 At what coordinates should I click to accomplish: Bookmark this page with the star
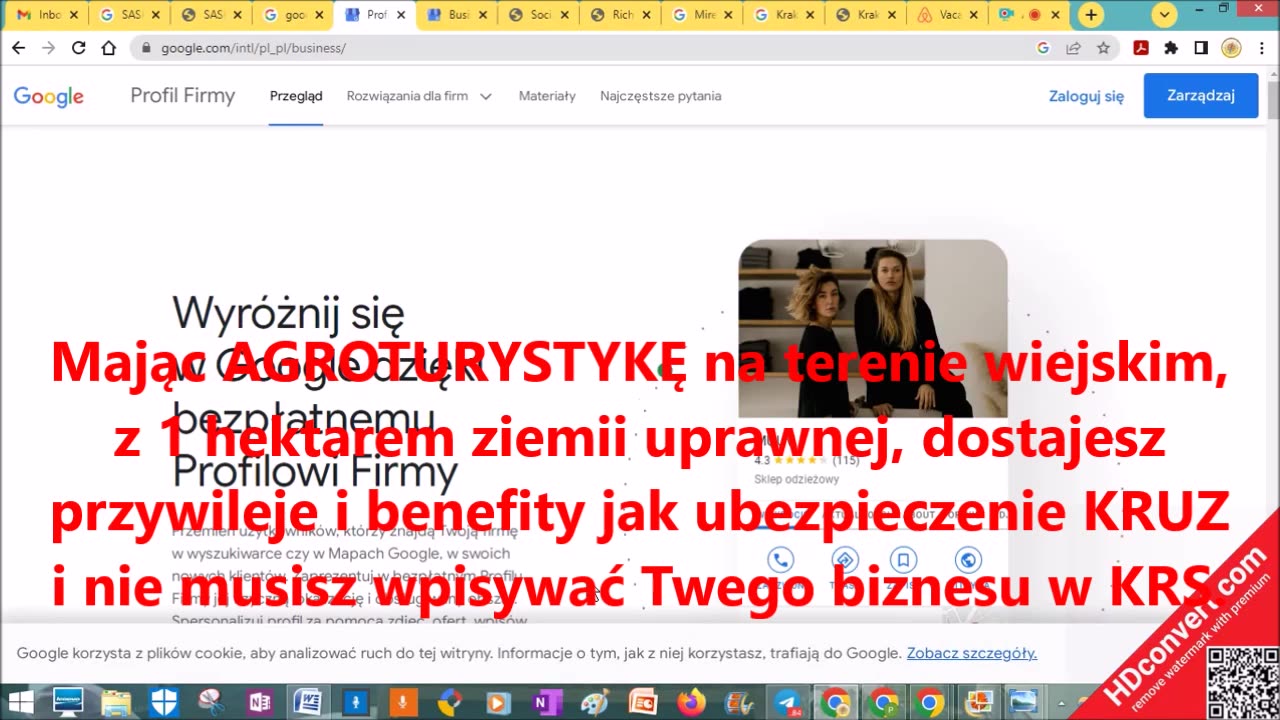coord(1103,48)
